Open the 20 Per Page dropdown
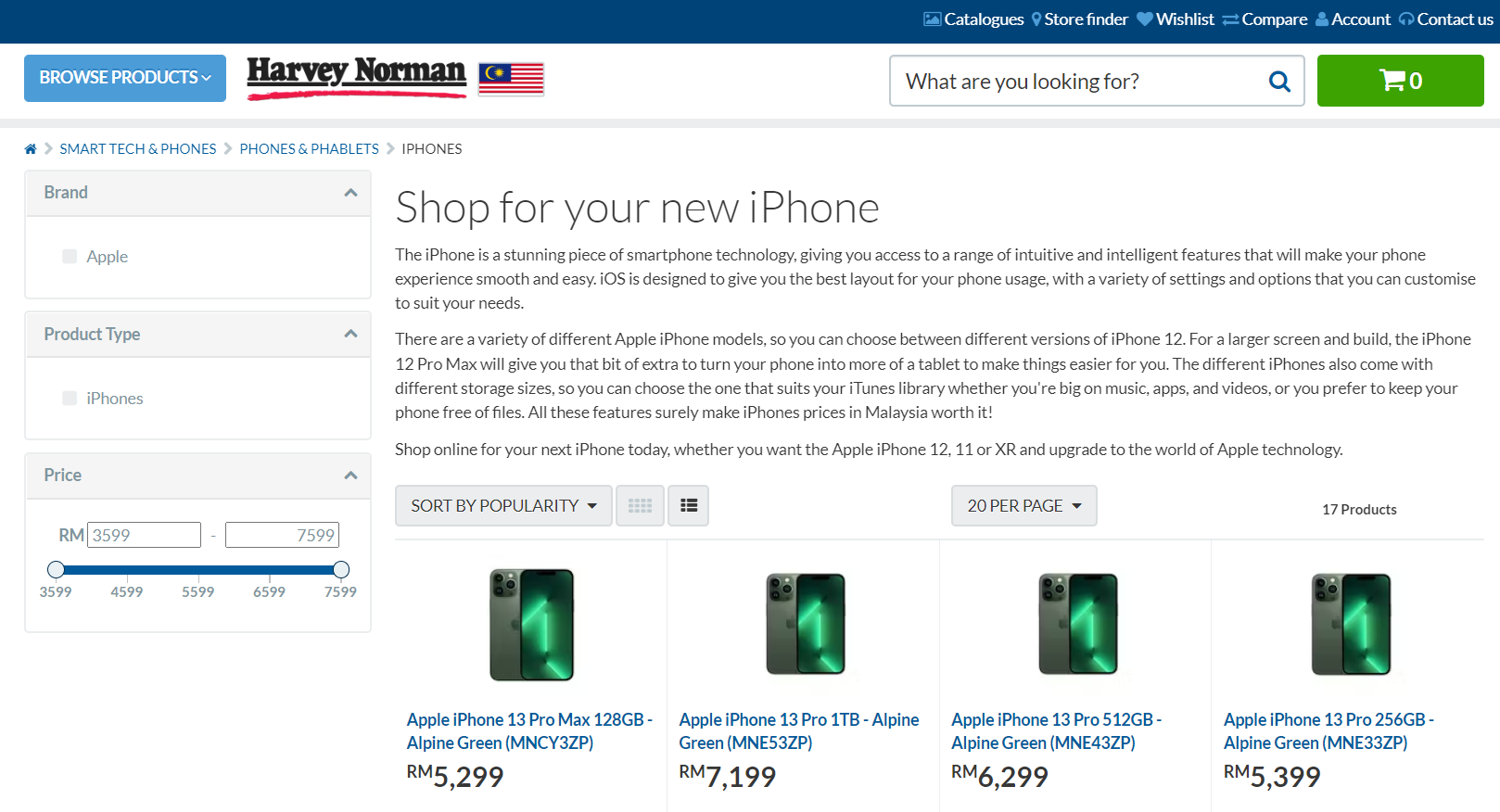 coord(1023,506)
